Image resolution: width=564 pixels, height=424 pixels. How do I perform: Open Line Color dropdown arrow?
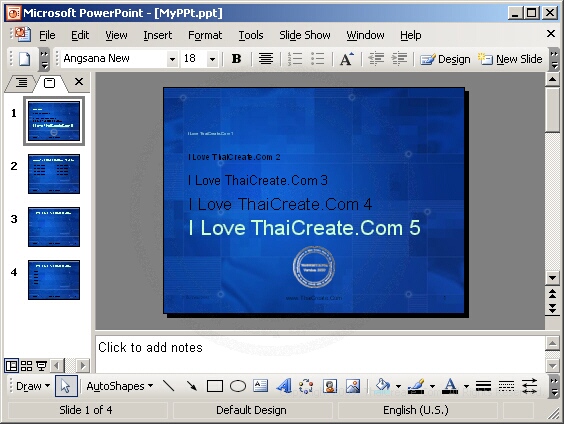coord(432,387)
